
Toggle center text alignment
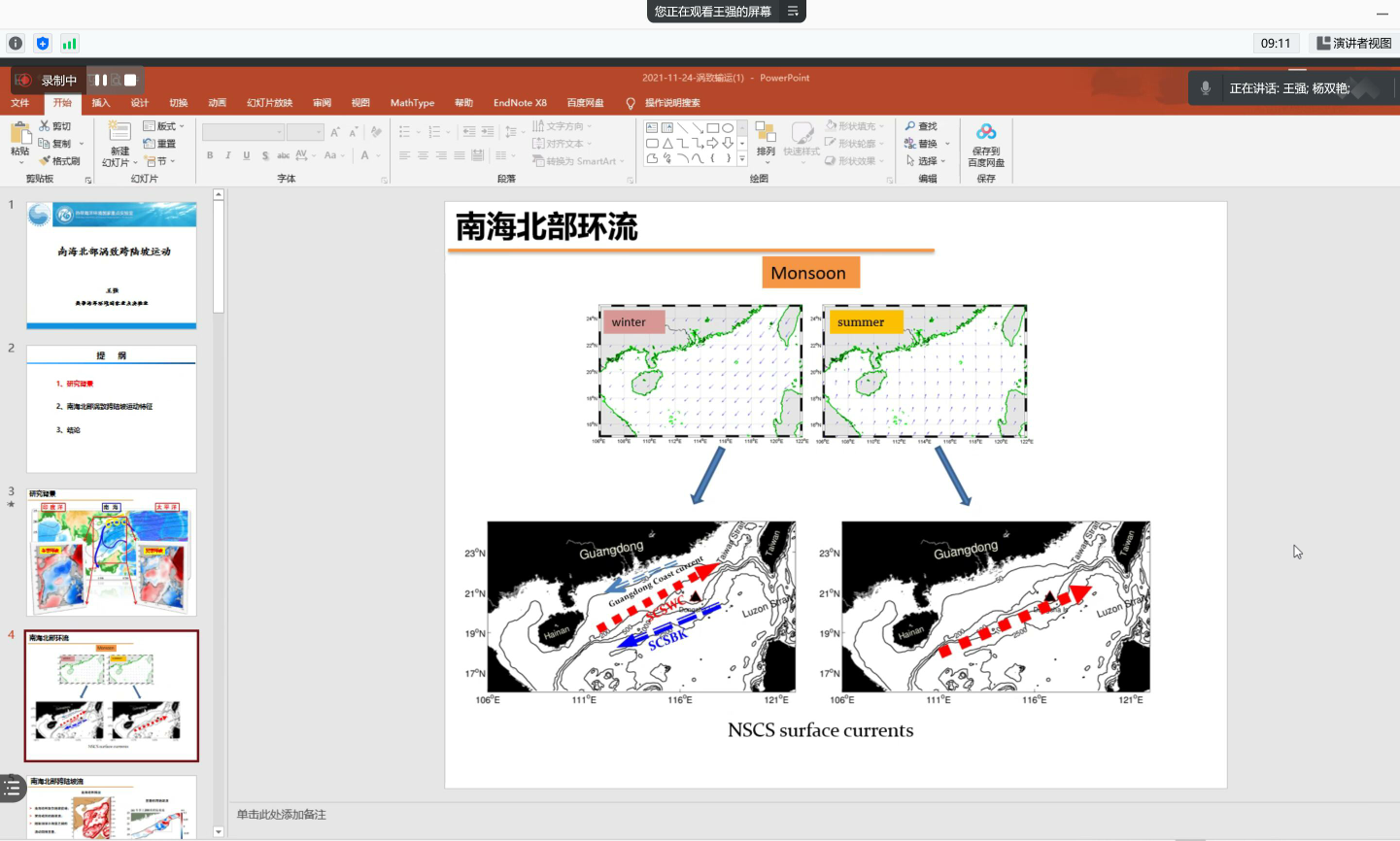click(423, 155)
